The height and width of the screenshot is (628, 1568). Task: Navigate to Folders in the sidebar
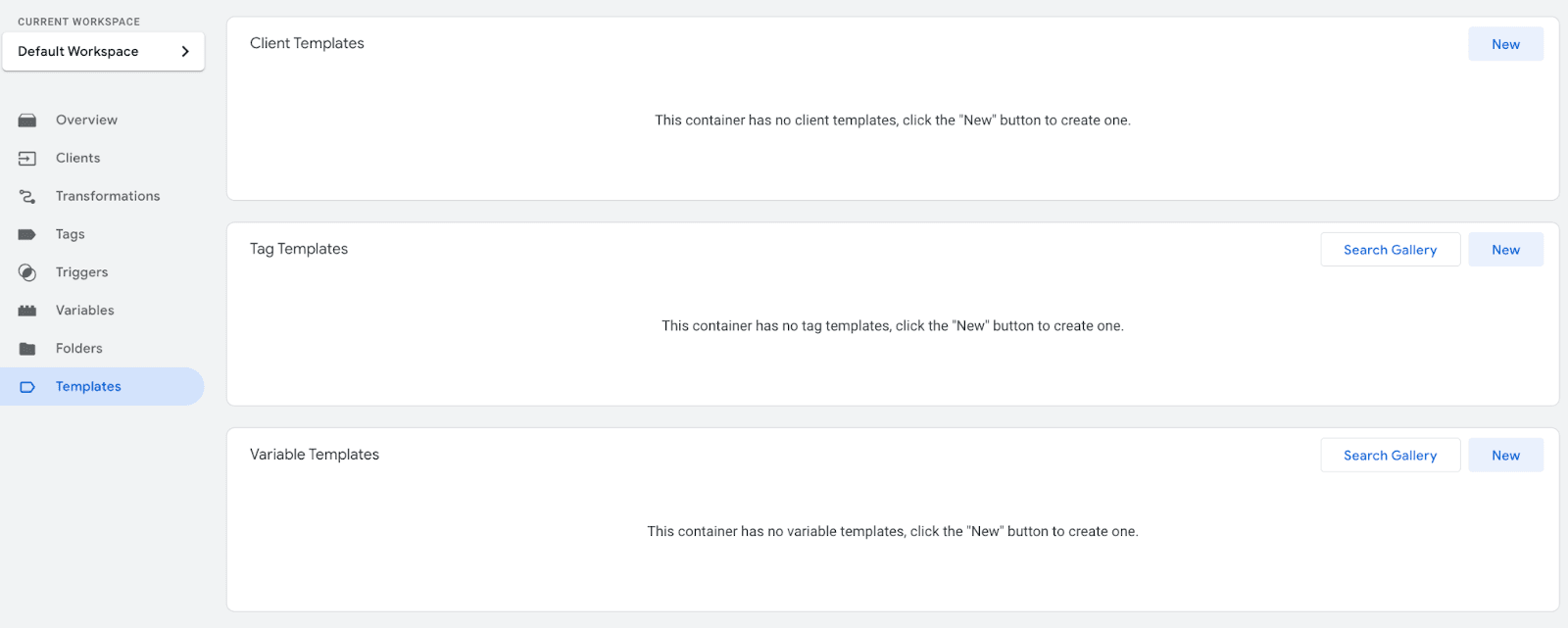(78, 348)
